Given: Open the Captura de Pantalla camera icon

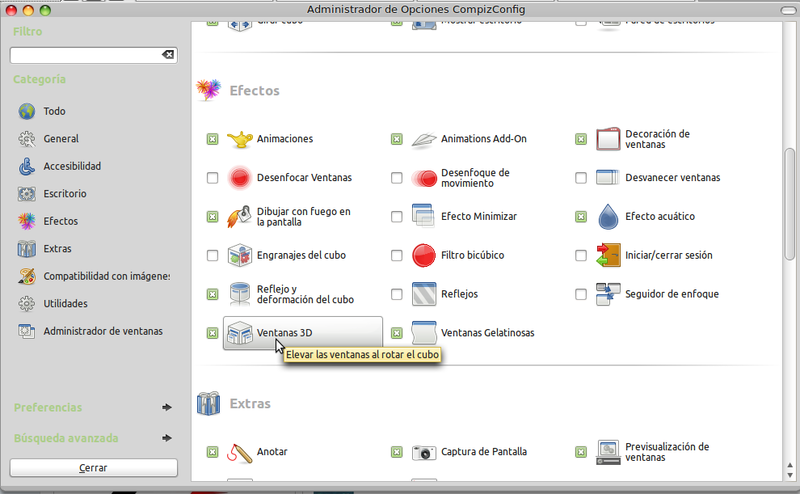Looking at the screenshot, I should [425, 452].
